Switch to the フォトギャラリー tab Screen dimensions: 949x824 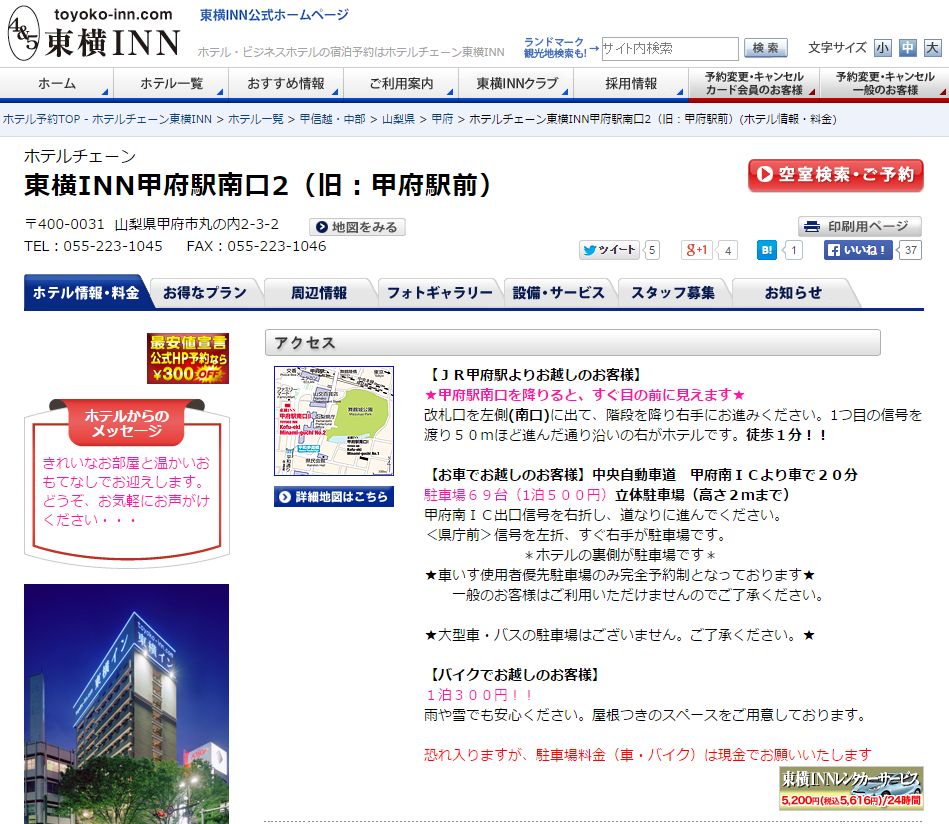(x=439, y=292)
